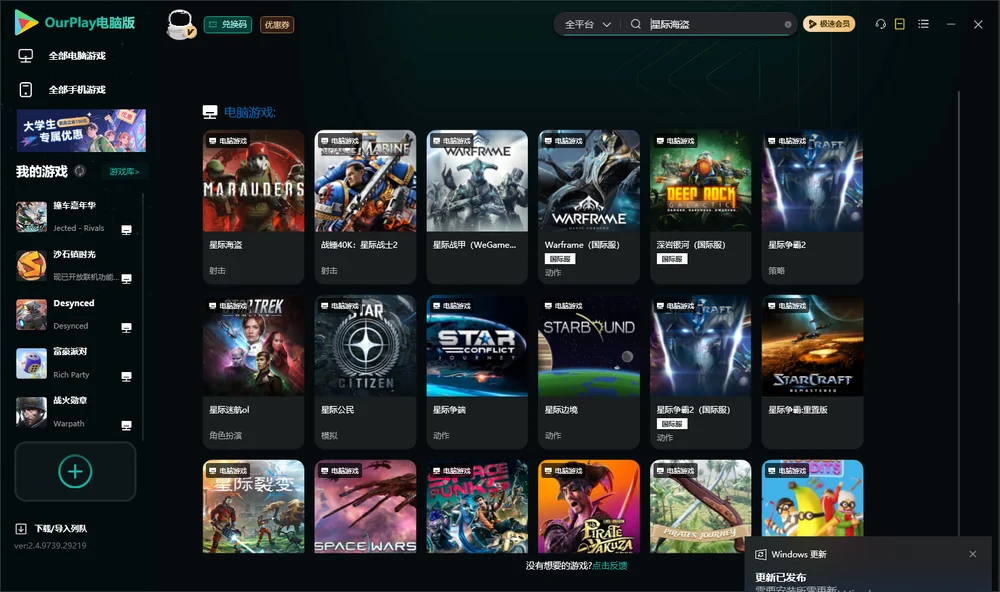Viewport: 1000px width, 592px height.
Task: Close the Windows 更新 notification
Action: coord(973,554)
